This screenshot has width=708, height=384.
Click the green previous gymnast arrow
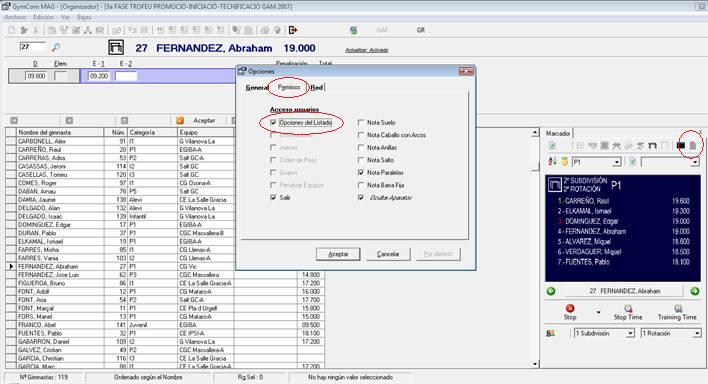pyautogui.click(x=551, y=291)
